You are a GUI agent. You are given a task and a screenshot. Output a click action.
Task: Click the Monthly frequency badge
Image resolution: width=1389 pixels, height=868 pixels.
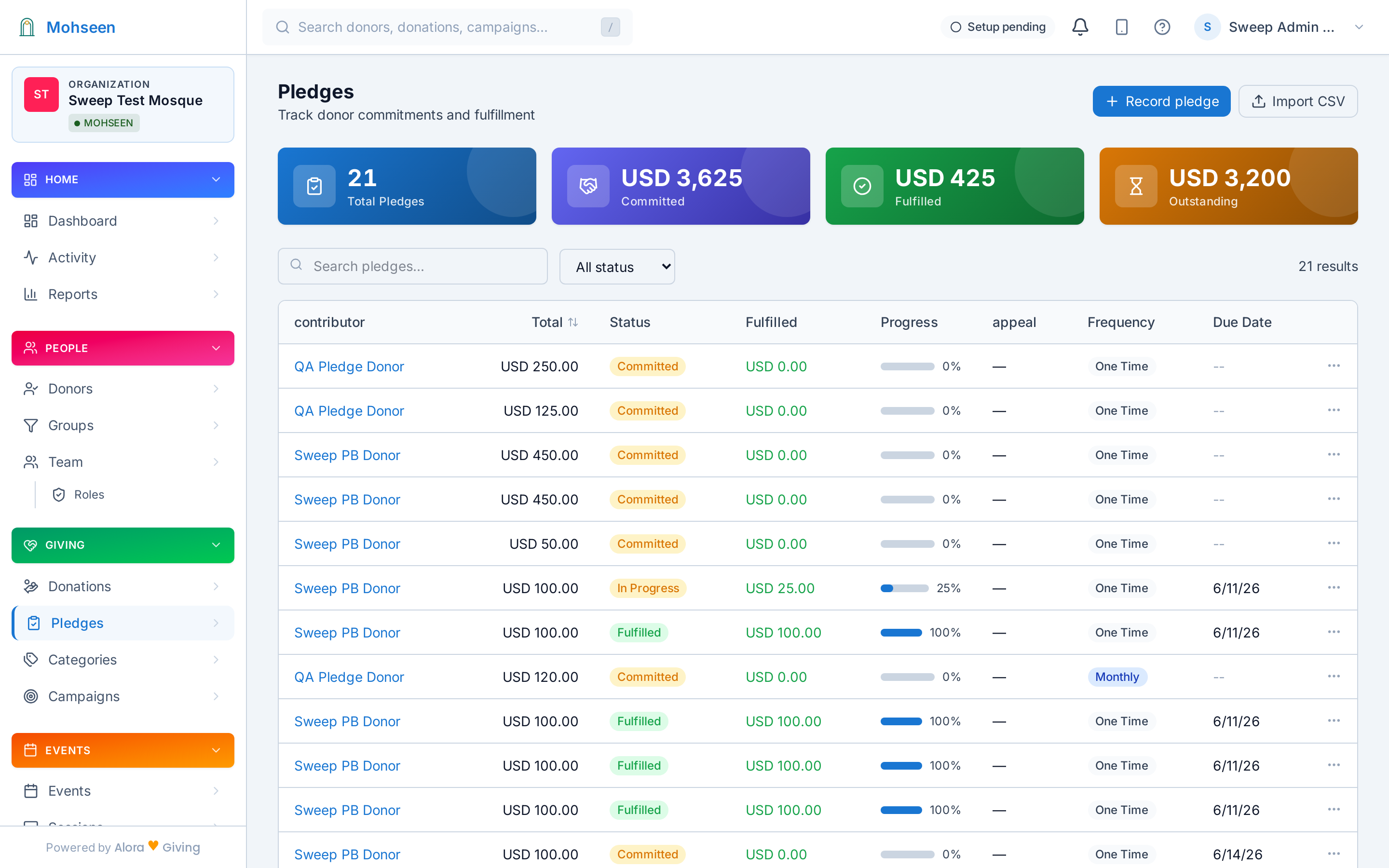[1117, 677]
